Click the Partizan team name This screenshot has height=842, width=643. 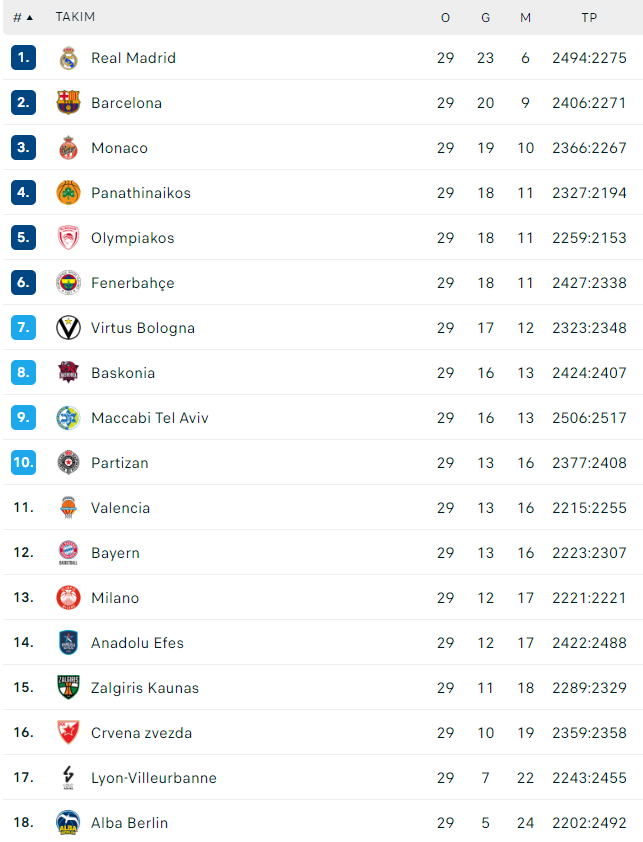pos(120,463)
